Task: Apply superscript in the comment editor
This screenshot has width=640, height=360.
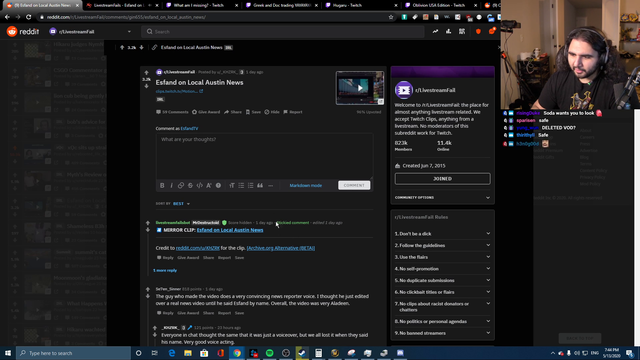Action: tap(209, 185)
